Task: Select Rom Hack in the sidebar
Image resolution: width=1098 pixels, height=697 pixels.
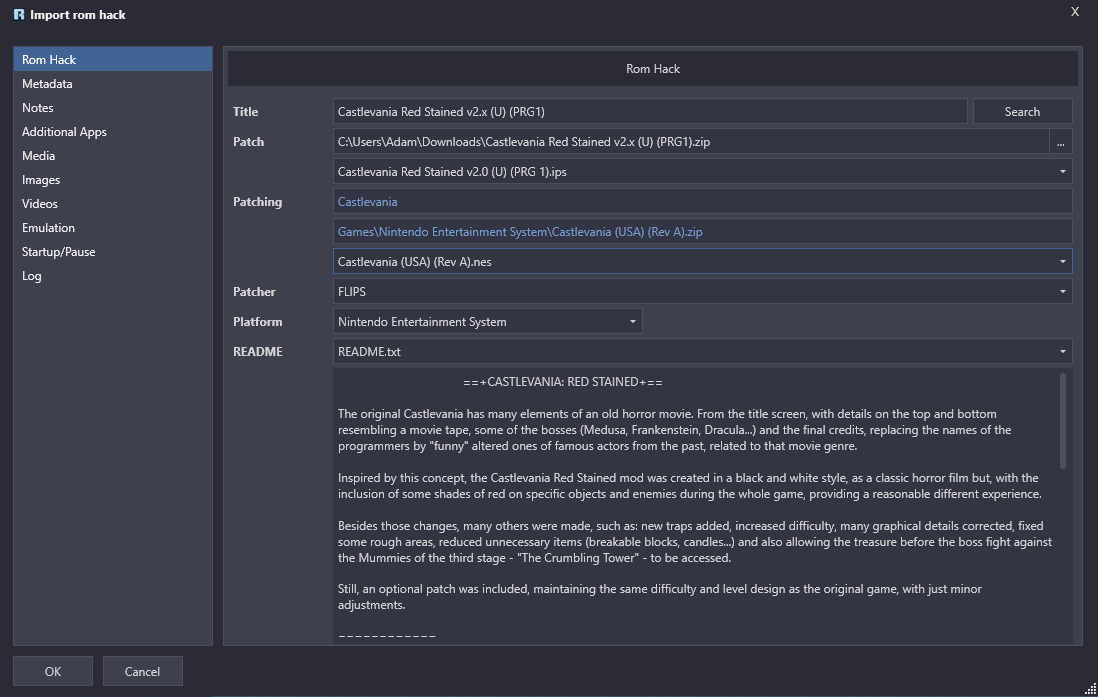Action: pyautogui.click(x=113, y=60)
